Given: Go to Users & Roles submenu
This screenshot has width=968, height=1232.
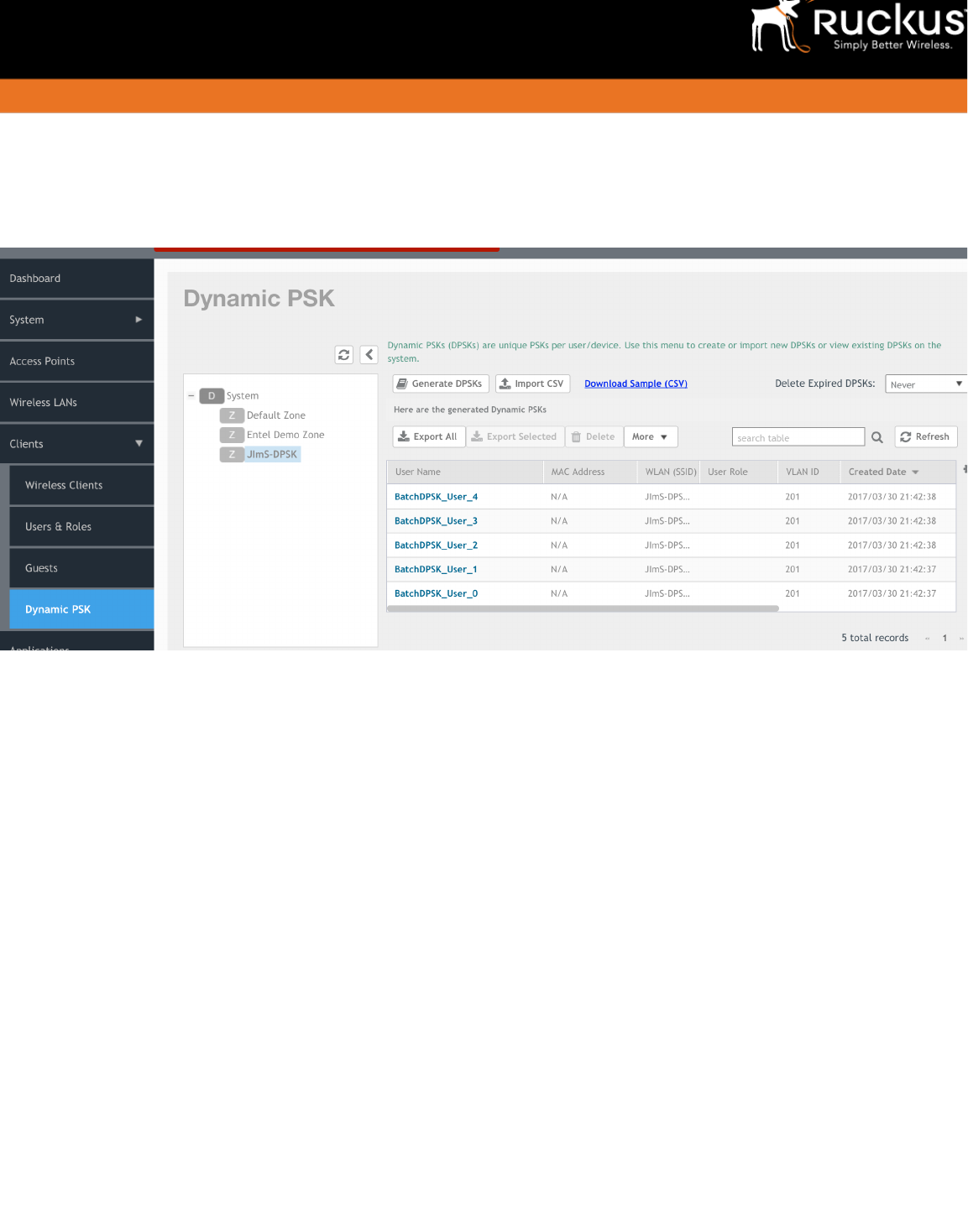Looking at the screenshot, I should (x=82, y=527).
